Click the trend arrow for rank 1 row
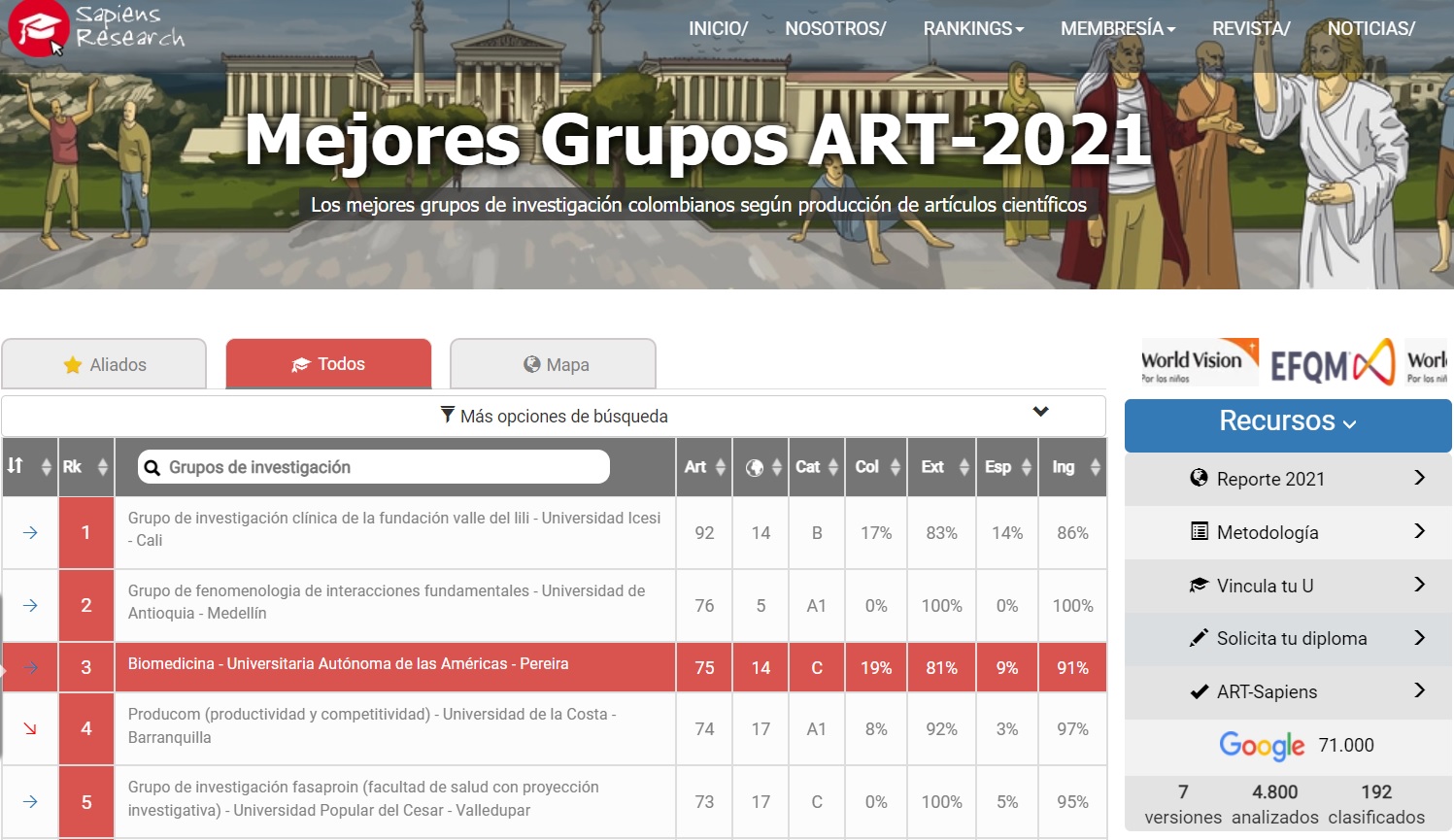 tap(30, 532)
